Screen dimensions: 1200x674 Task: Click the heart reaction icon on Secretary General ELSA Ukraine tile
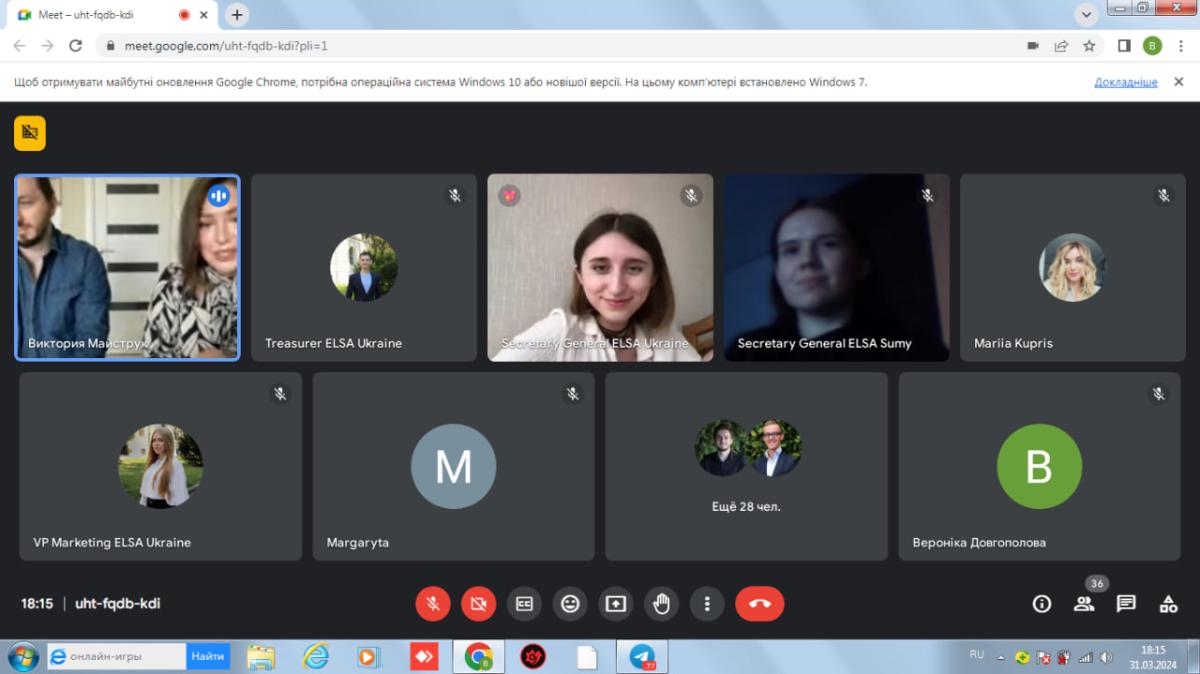[x=509, y=196]
